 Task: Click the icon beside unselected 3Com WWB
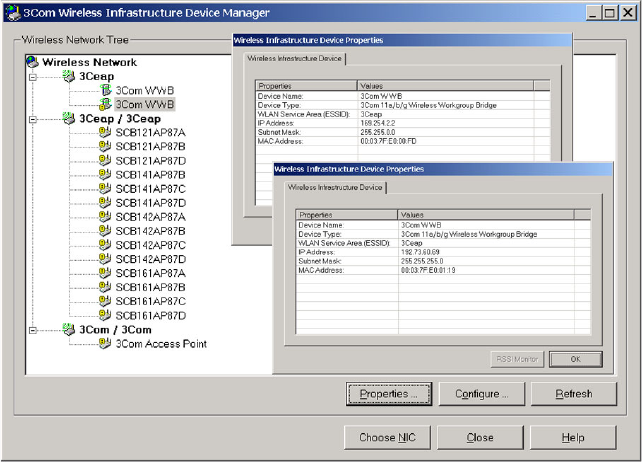(106, 90)
